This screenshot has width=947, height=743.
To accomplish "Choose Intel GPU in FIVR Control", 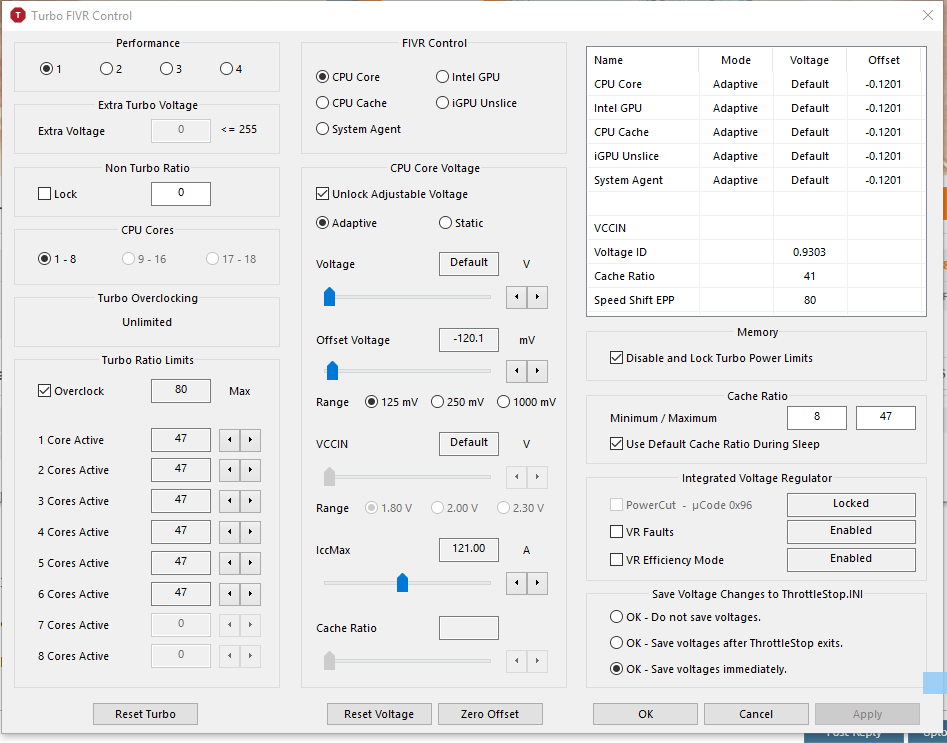I will [468, 77].
